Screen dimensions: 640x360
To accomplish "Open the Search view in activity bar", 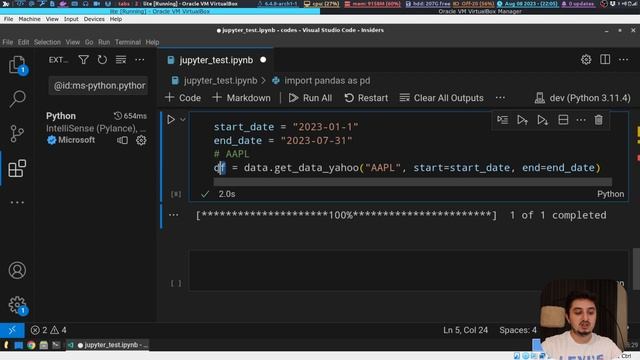I will (17, 99).
